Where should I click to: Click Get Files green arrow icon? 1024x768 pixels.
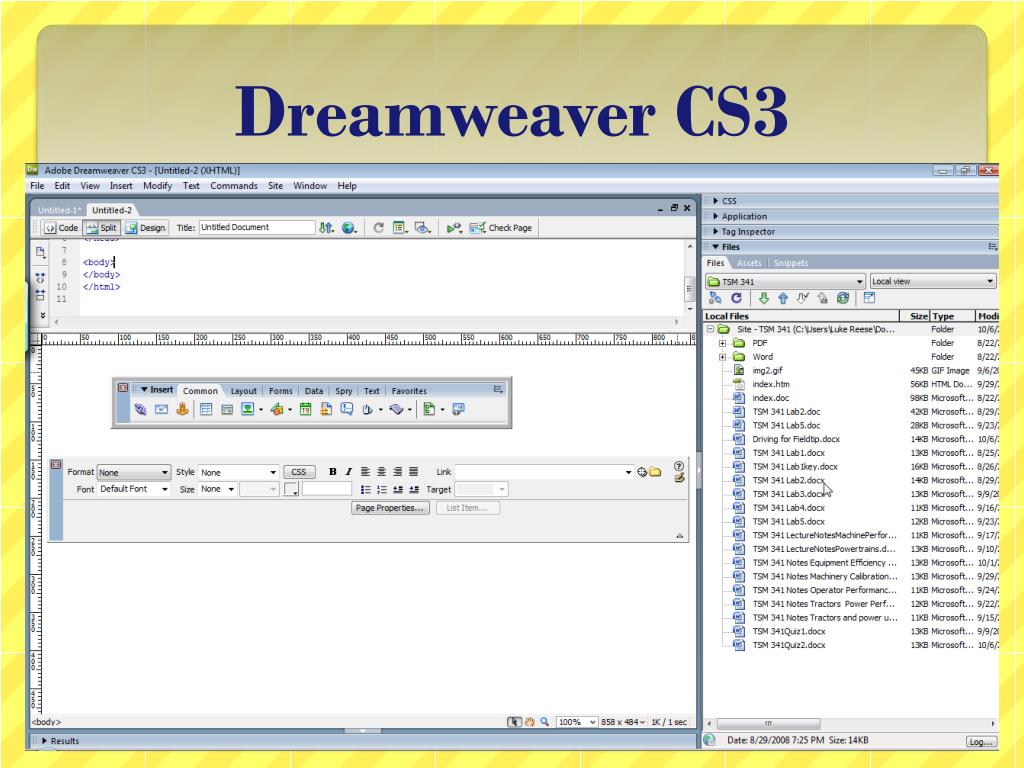click(x=763, y=298)
